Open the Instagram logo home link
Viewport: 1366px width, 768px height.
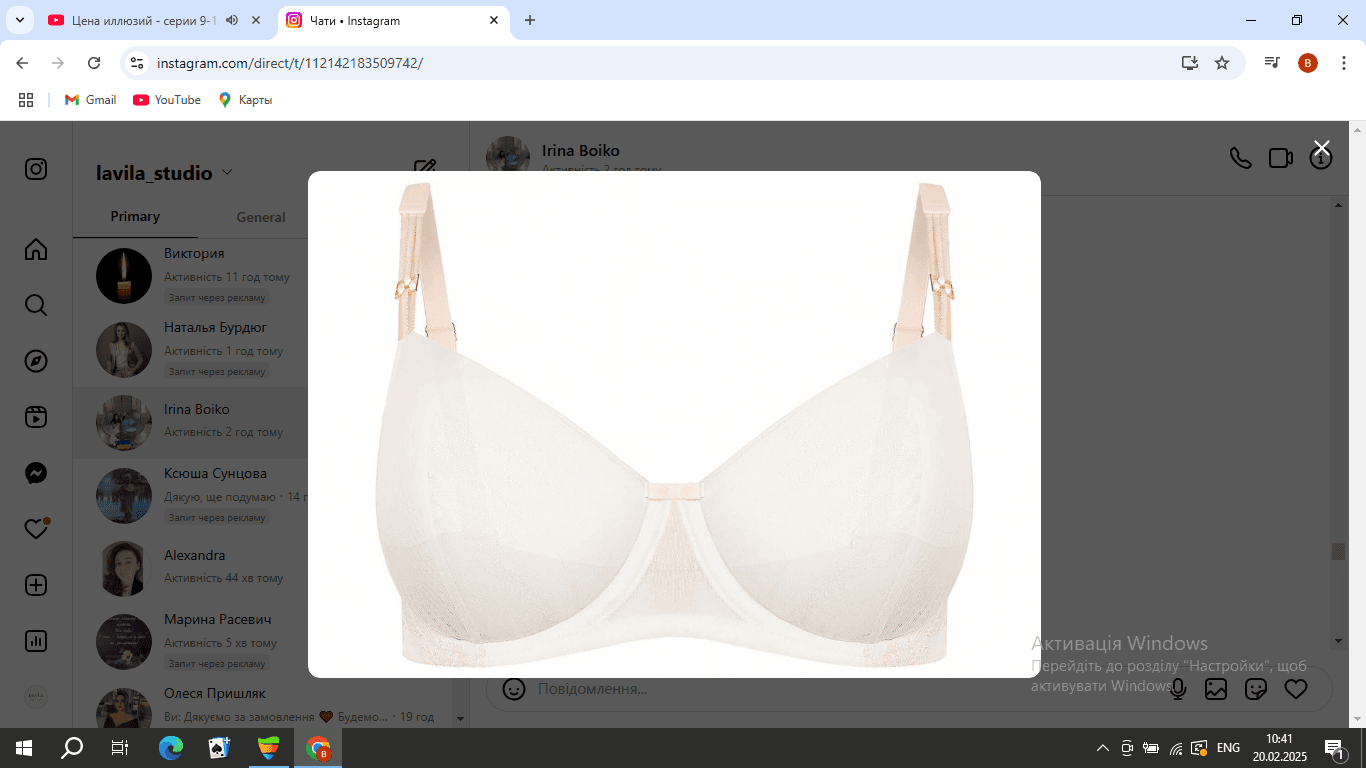tap(36, 169)
